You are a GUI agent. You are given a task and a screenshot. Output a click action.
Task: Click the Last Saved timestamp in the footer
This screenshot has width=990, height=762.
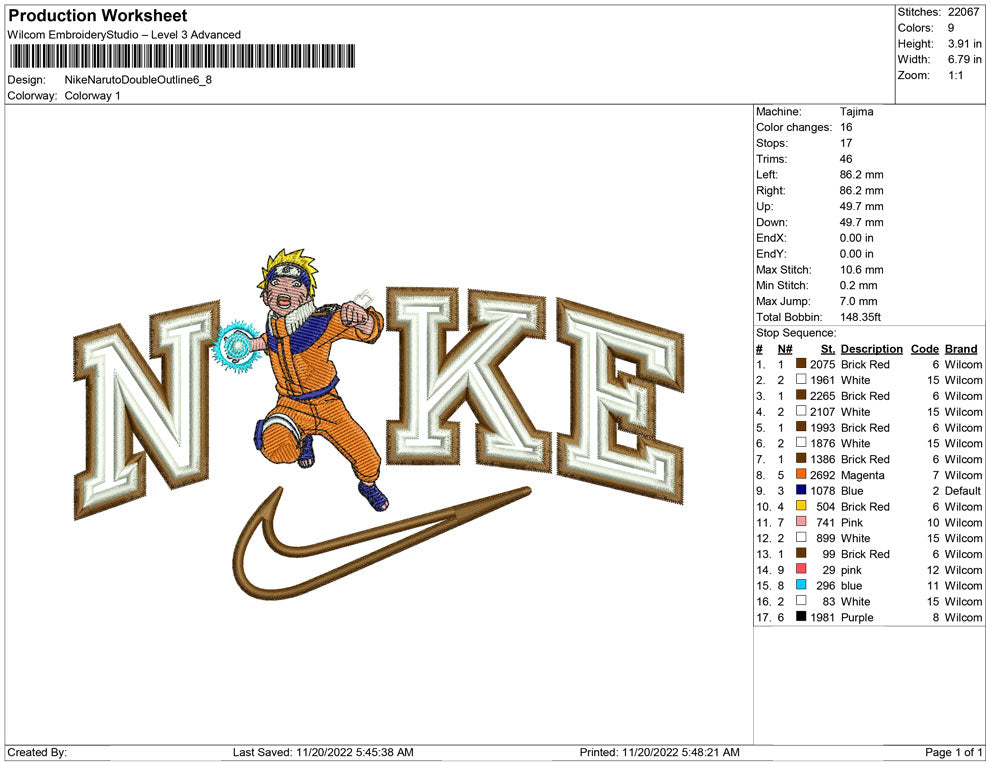(323, 752)
